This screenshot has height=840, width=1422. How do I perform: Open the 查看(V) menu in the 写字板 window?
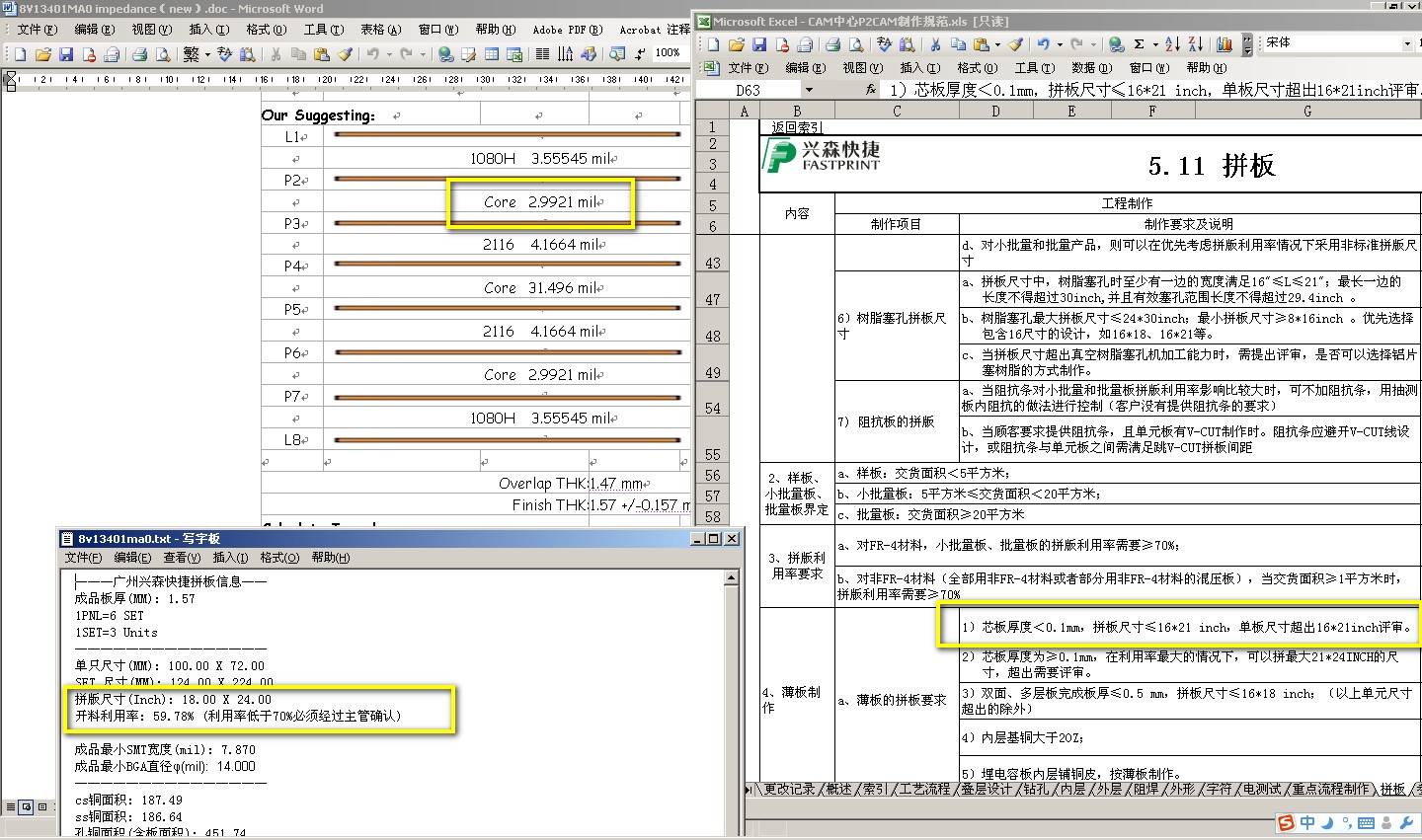tap(182, 558)
